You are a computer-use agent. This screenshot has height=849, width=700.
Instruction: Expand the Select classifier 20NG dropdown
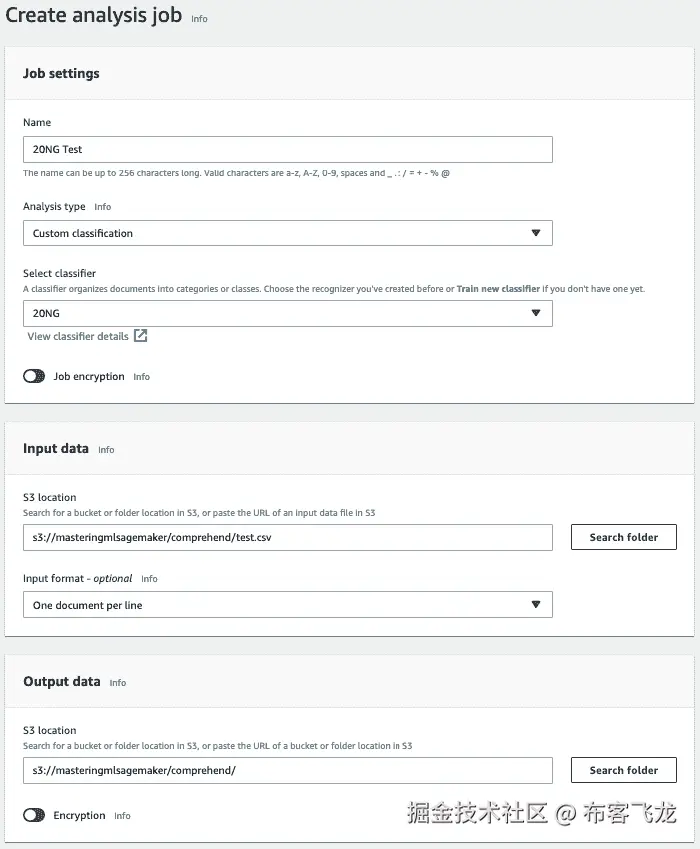pos(287,313)
